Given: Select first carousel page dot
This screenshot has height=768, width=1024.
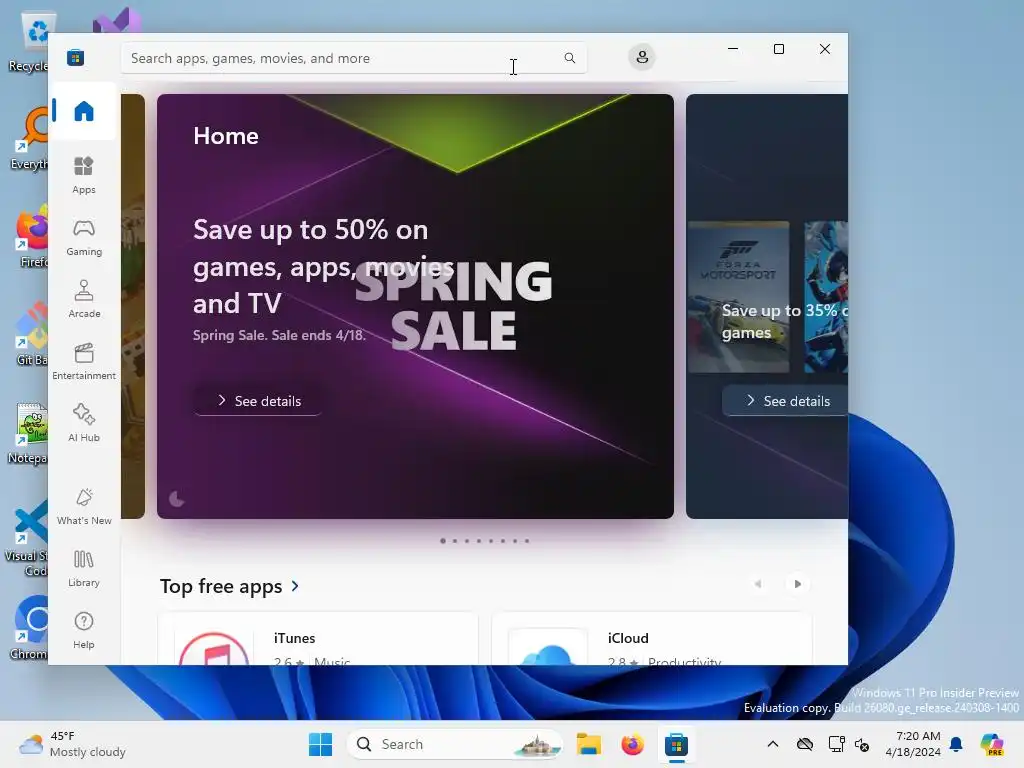Looking at the screenshot, I should 443,541.
